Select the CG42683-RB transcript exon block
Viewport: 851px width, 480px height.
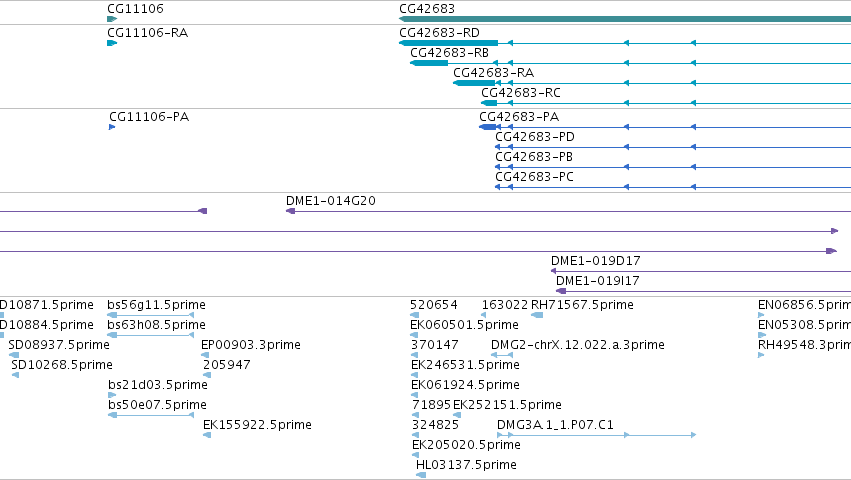(429, 63)
